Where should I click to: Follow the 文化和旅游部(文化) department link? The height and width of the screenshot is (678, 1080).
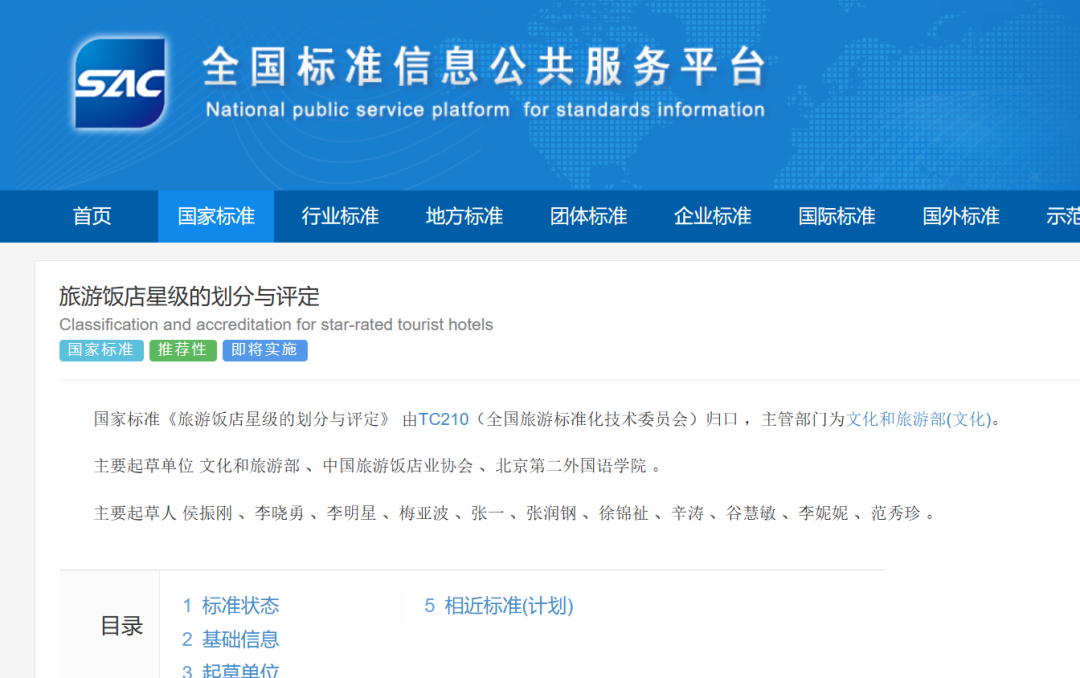pyautogui.click(x=919, y=419)
